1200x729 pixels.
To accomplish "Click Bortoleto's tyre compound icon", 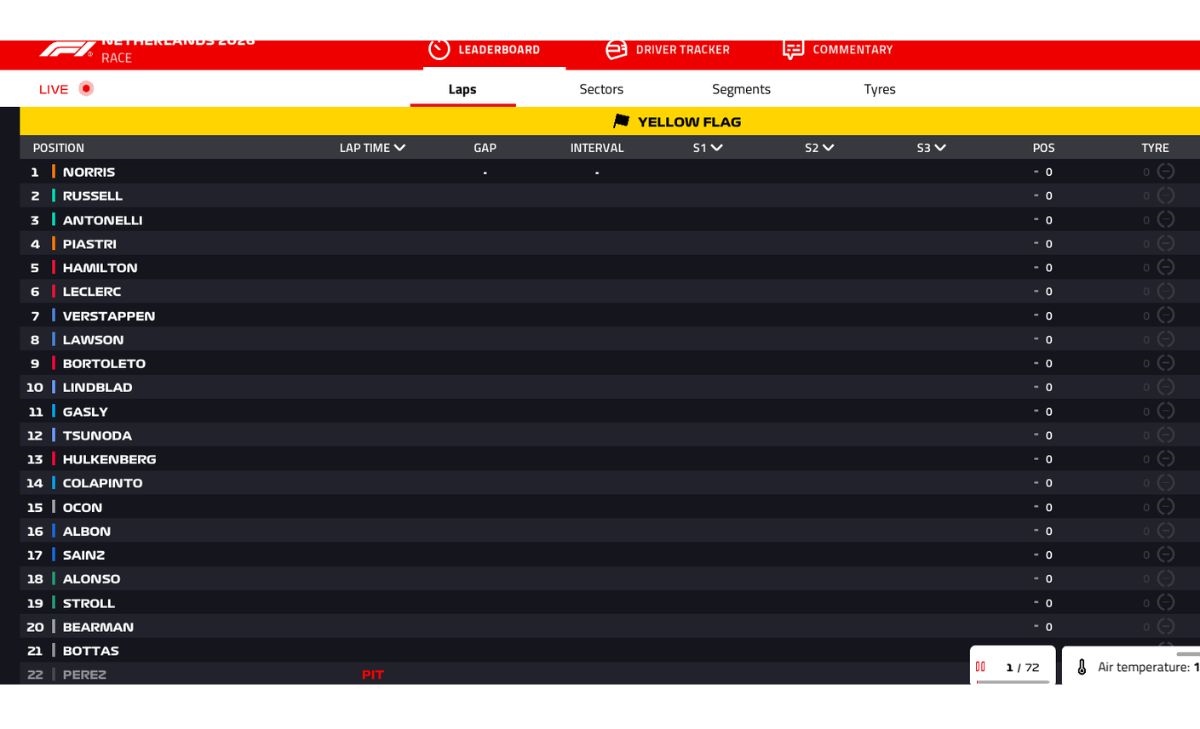I will [x=1165, y=363].
